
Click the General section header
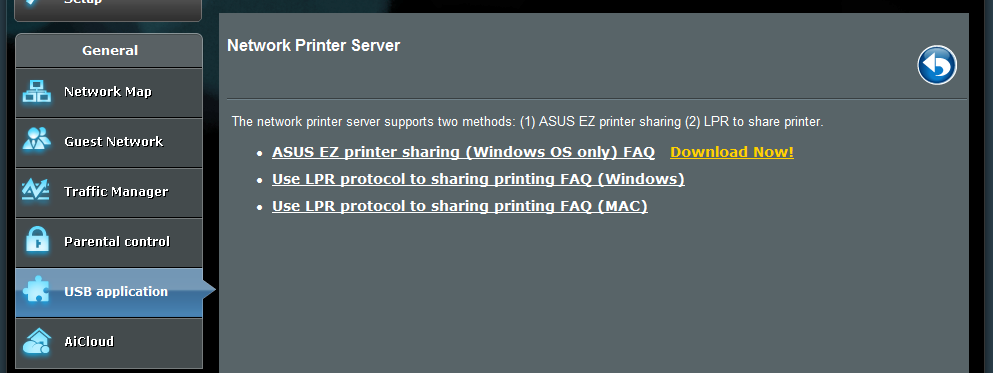tap(109, 51)
